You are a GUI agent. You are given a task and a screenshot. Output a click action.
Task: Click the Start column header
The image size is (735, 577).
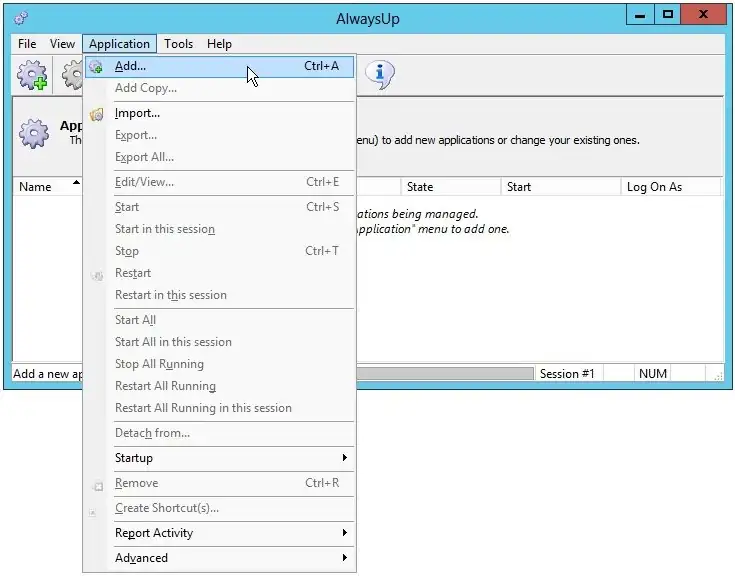pos(519,187)
